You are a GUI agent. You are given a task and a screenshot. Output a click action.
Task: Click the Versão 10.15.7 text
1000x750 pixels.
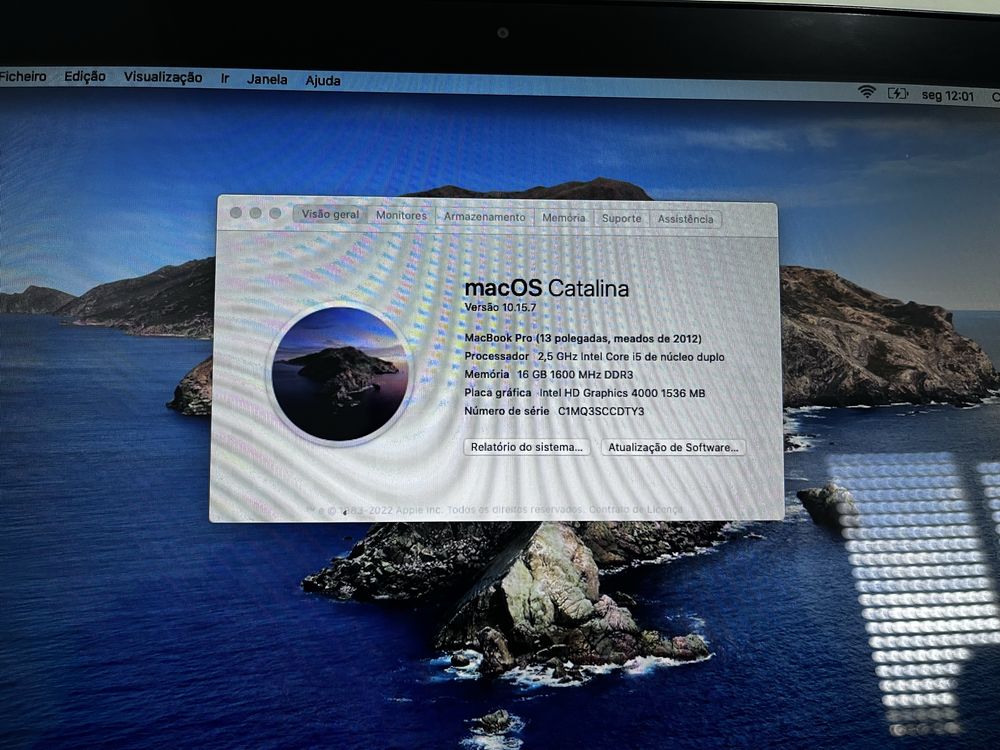tap(500, 307)
